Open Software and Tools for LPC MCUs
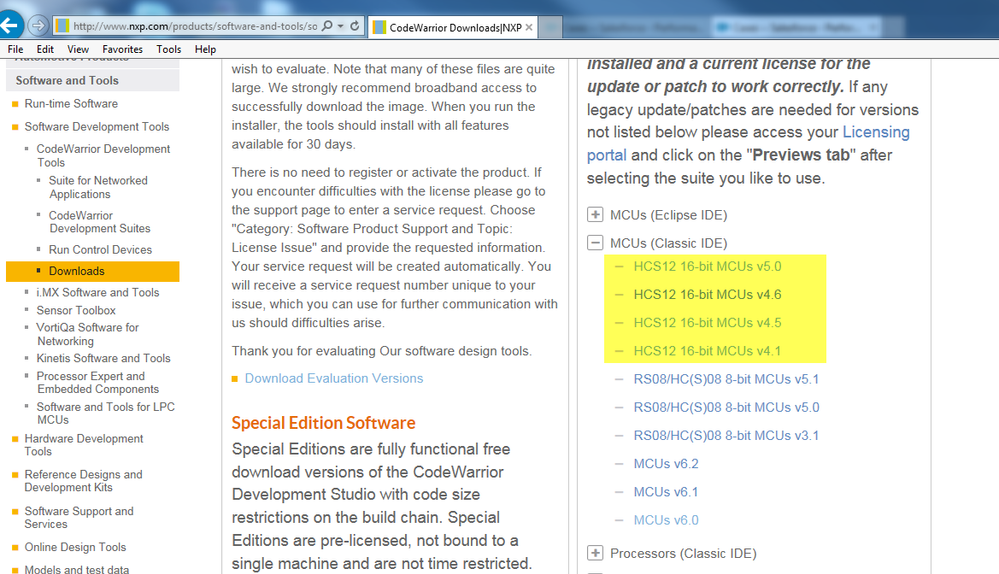 coord(105,413)
